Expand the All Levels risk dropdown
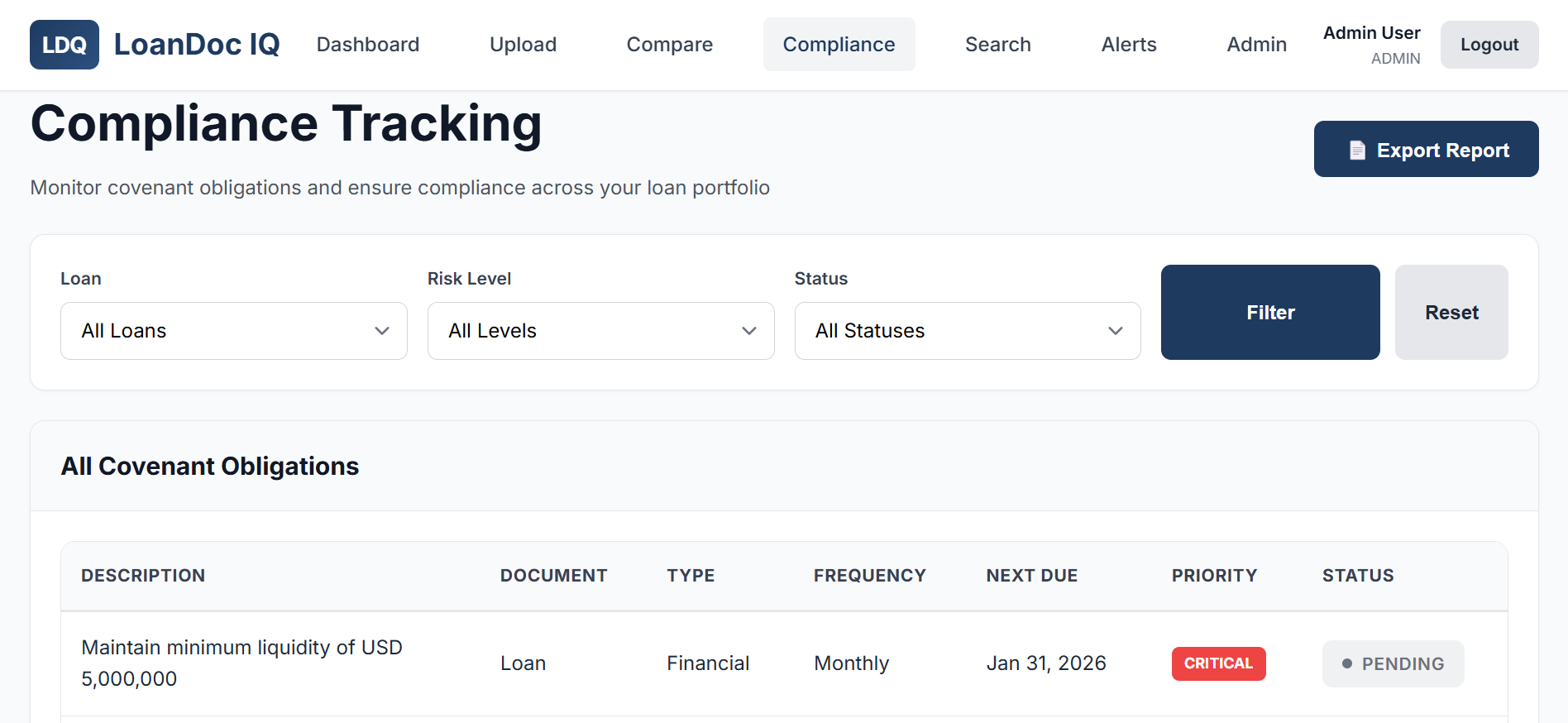 601,331
